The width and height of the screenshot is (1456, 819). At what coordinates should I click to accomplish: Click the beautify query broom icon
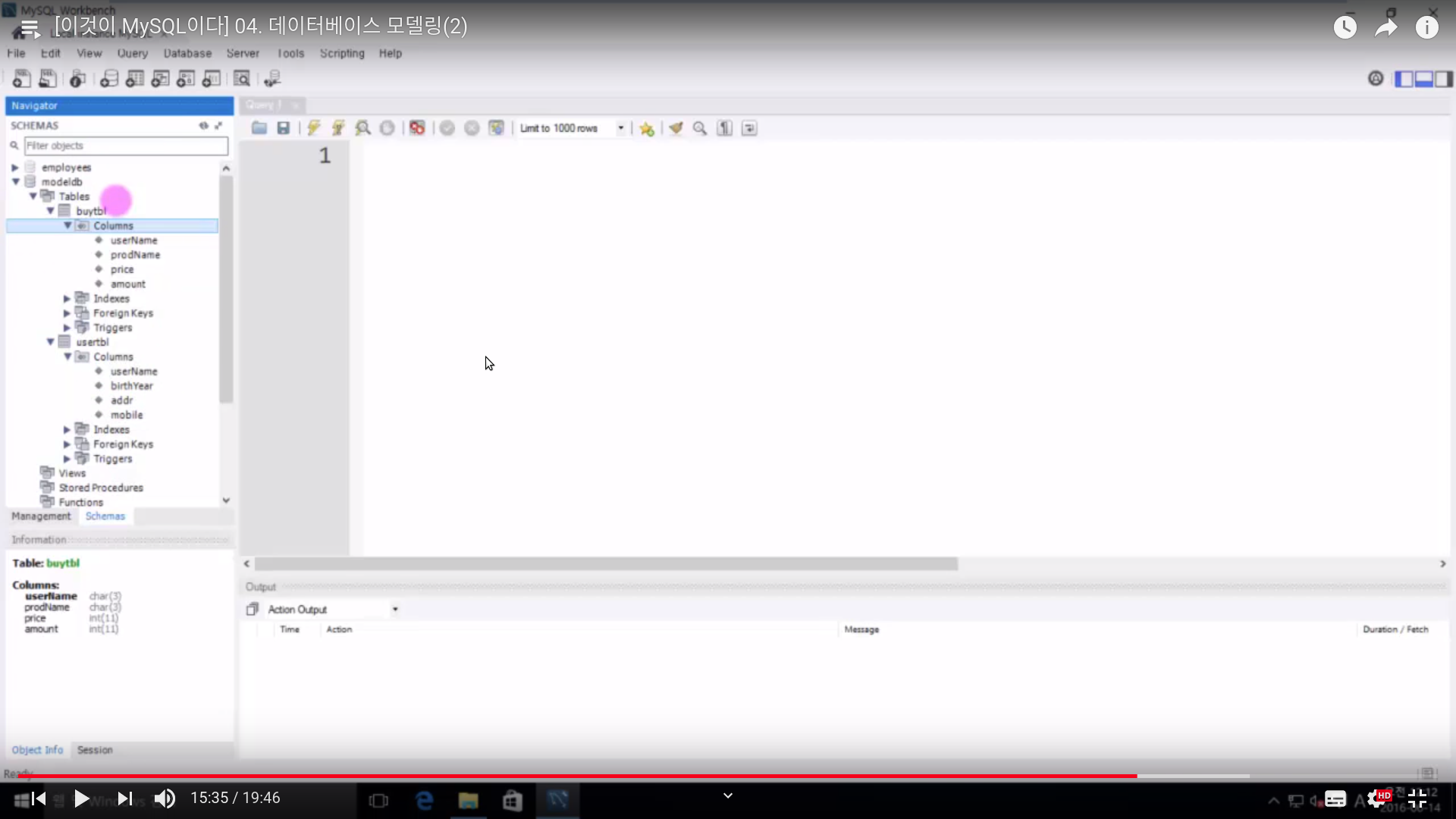pyautogui.click(x=676, y=128)
